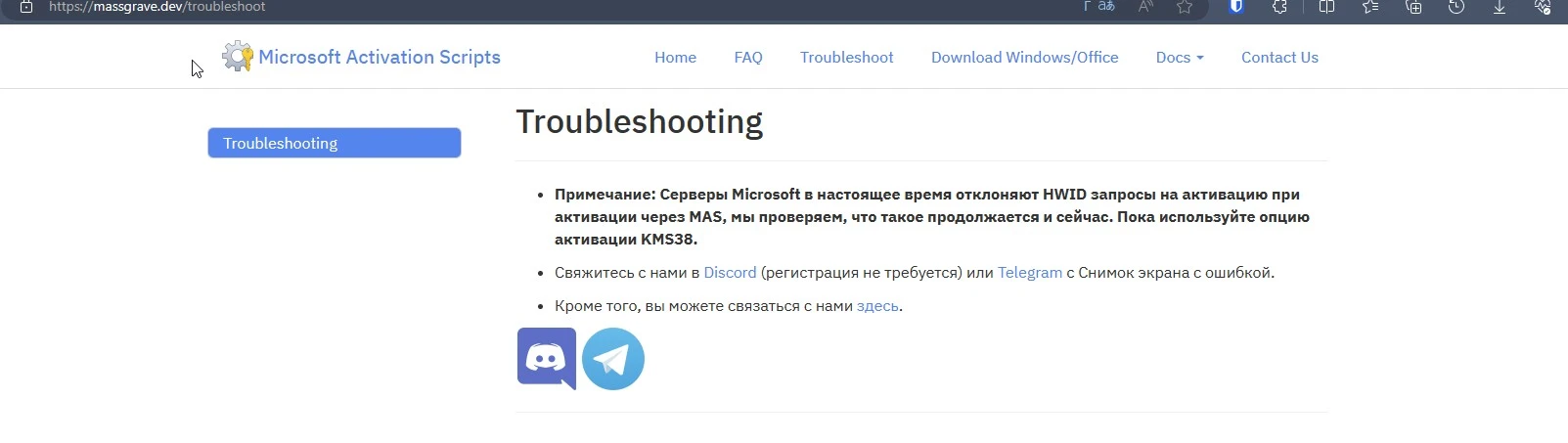The width and height of the screenshot is (1568, 443).
Task: Open Troubleshoot in the top navigation
Action: coord(847,58)
